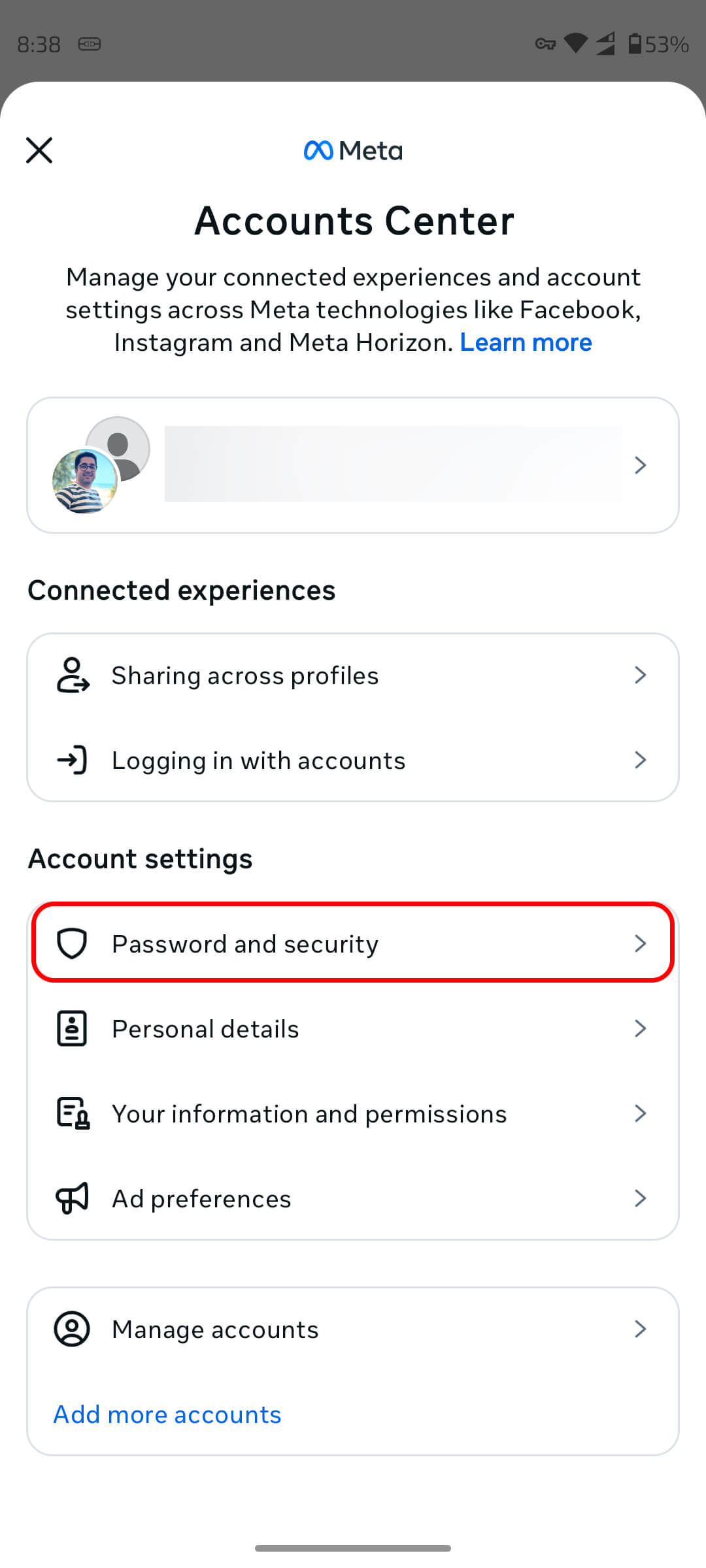Viewport: 706px width, 1568px height.
Task: Tap the Personal details ID card icon
Action: pos(72,1028)
